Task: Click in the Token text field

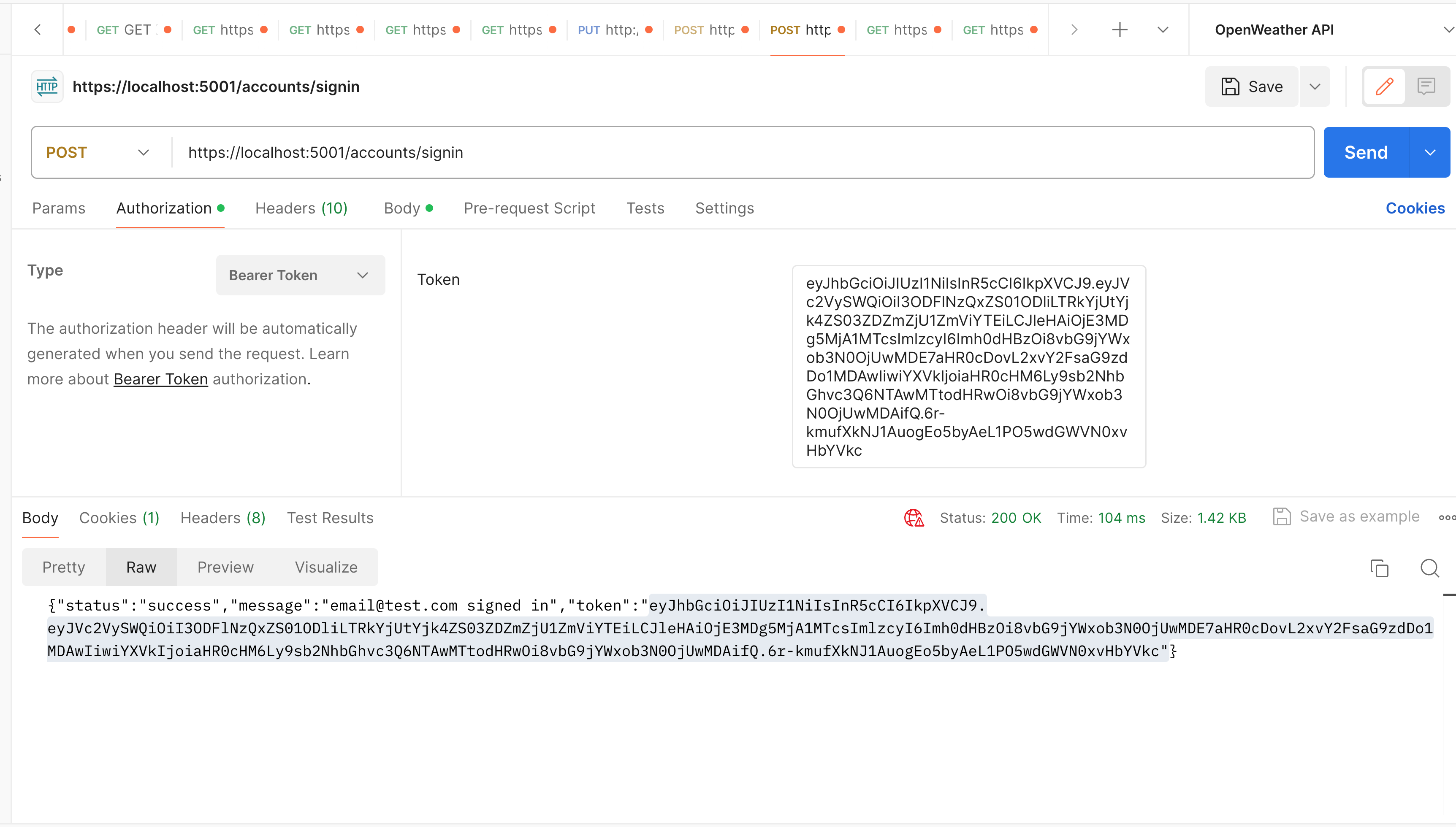Action: click(968, 366)
